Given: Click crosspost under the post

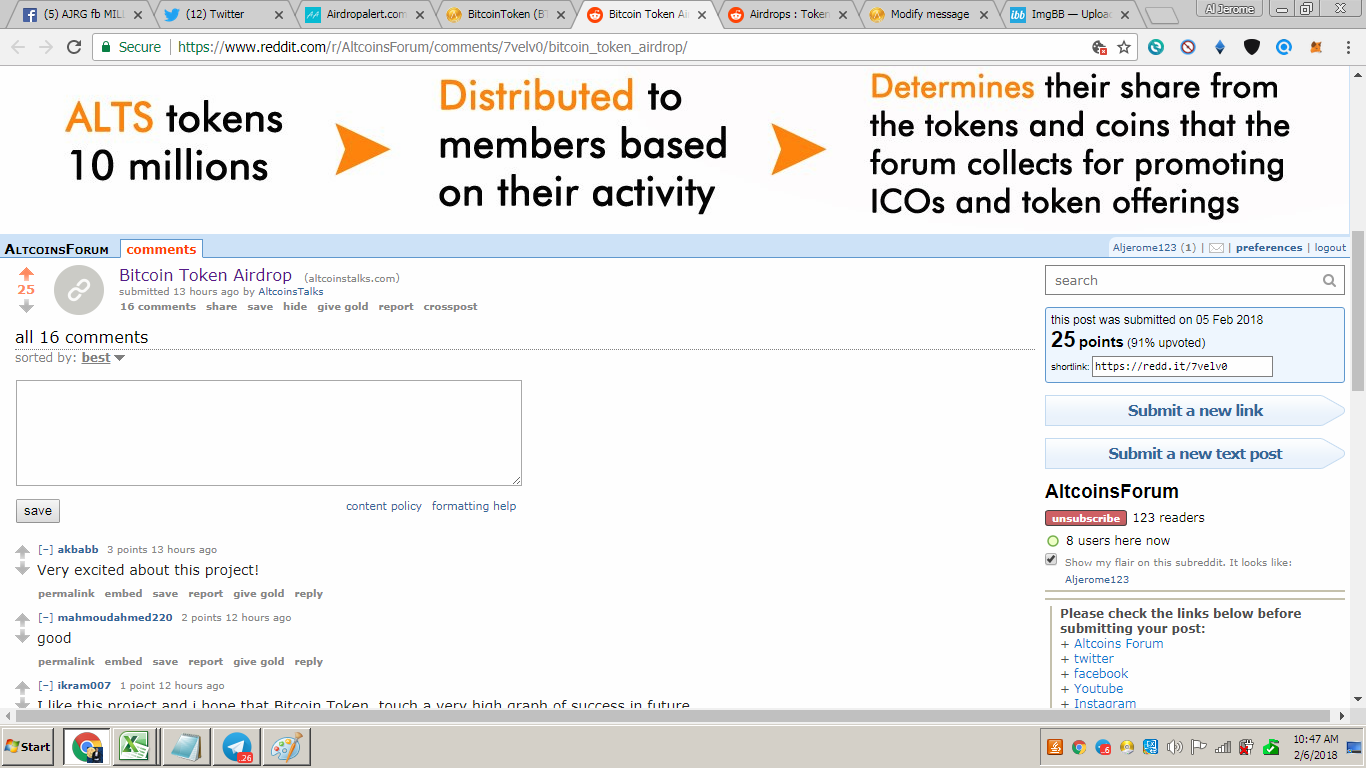Looking at the screenshot, I should [450, 307].
